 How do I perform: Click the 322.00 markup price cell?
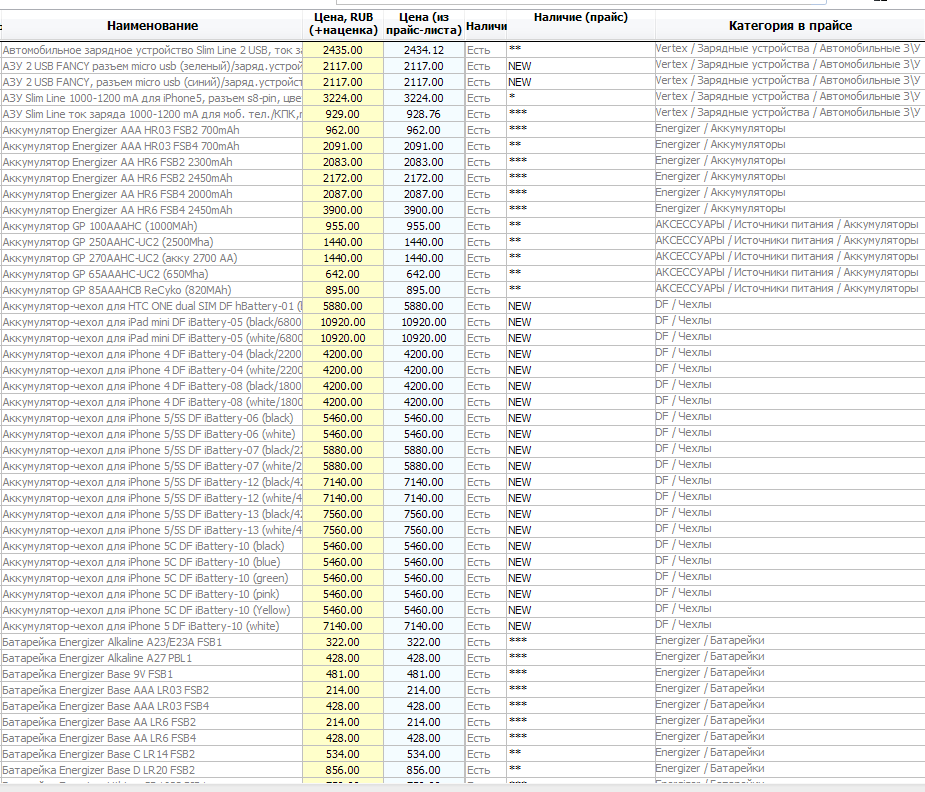tap(343, 642)
